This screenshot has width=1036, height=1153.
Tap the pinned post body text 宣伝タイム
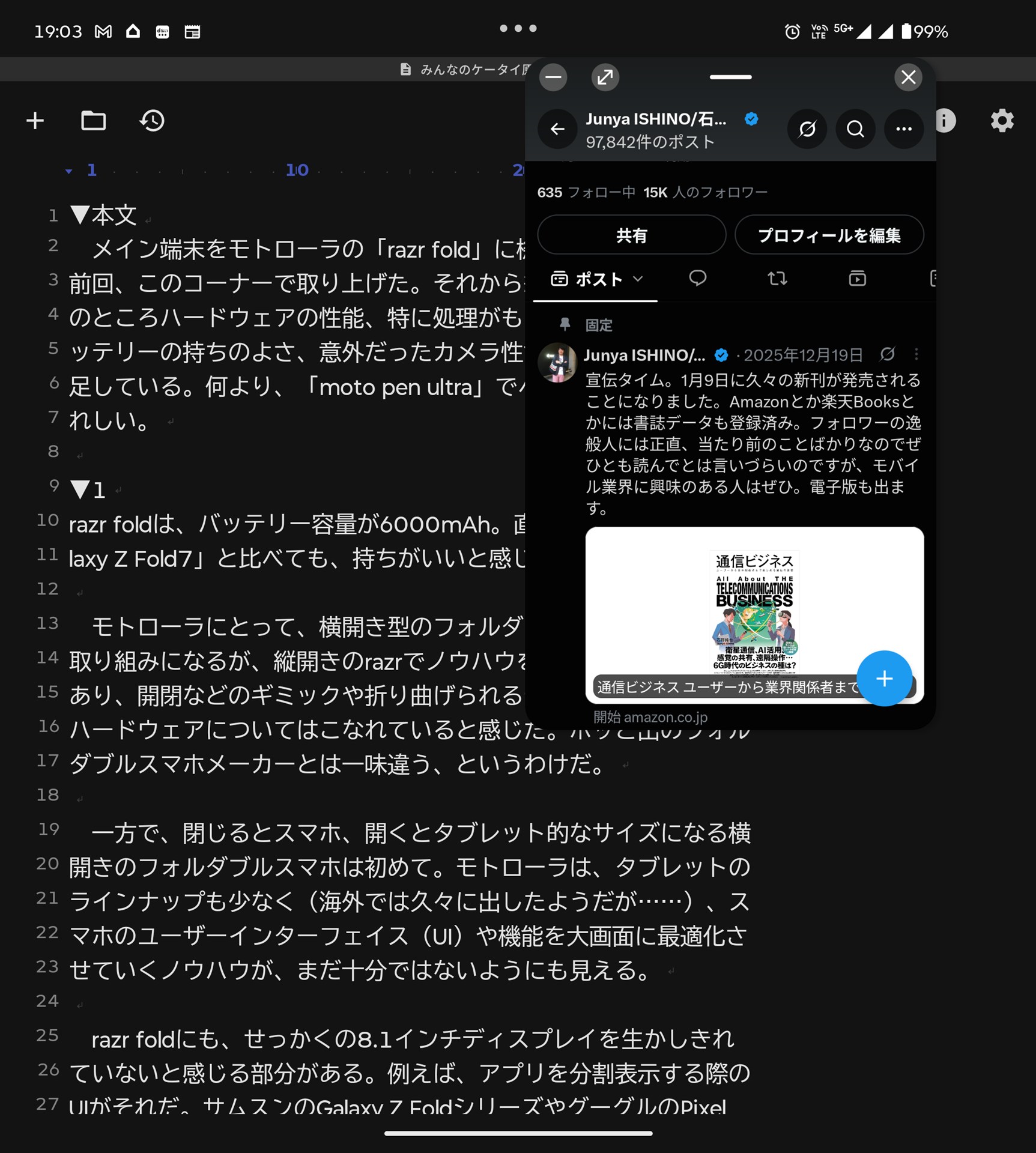753,444
